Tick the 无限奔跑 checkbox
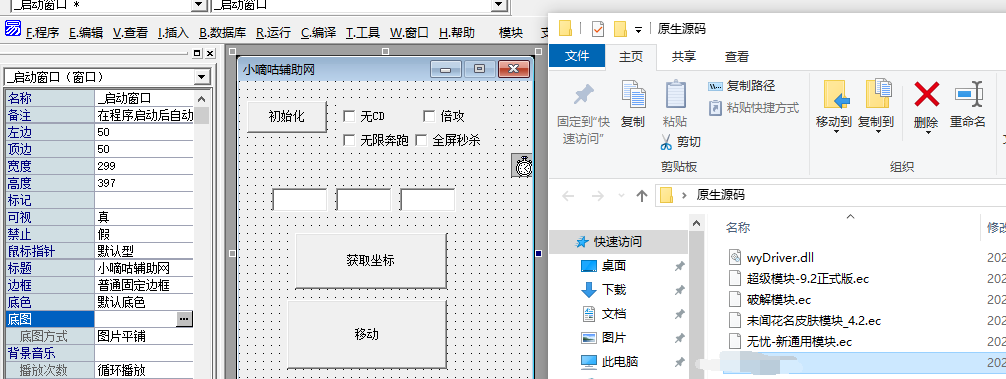Image resolution: width=1006 pixels, height=379 pixels. (349, 140)
